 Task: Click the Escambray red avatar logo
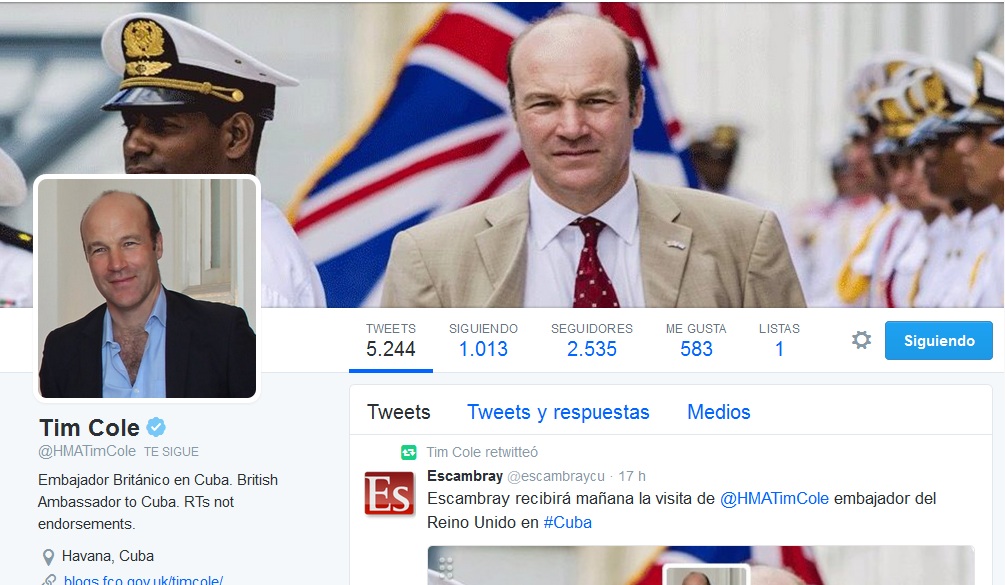(x=389, y=493)
